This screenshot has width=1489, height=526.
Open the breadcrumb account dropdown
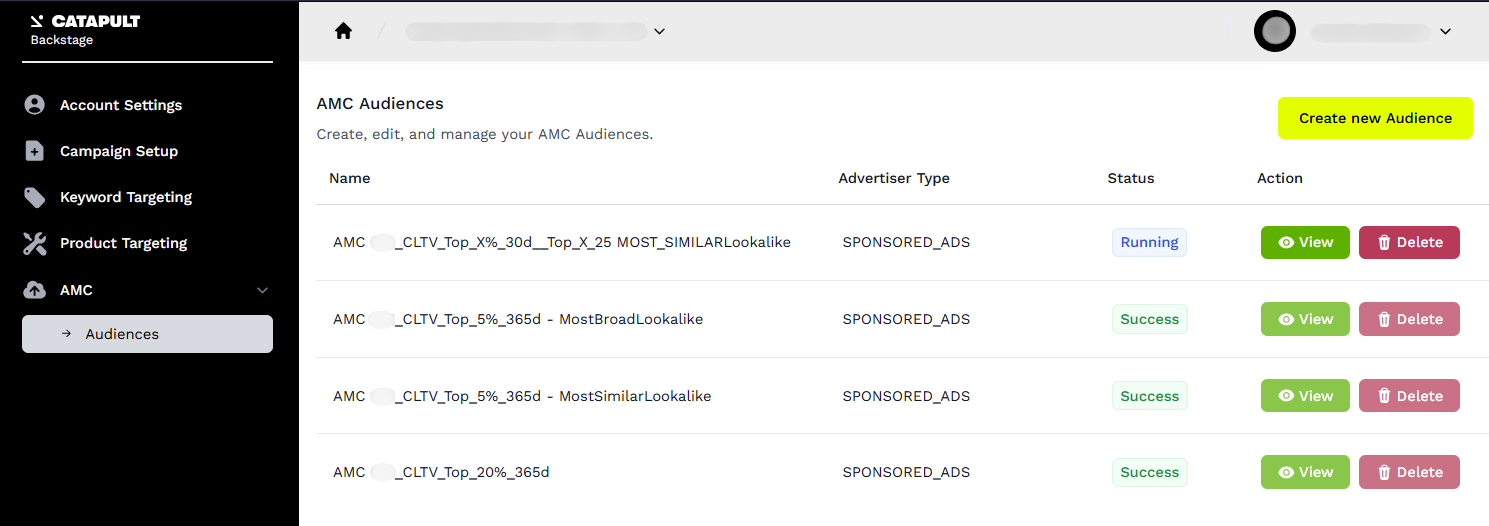[659, 31]
